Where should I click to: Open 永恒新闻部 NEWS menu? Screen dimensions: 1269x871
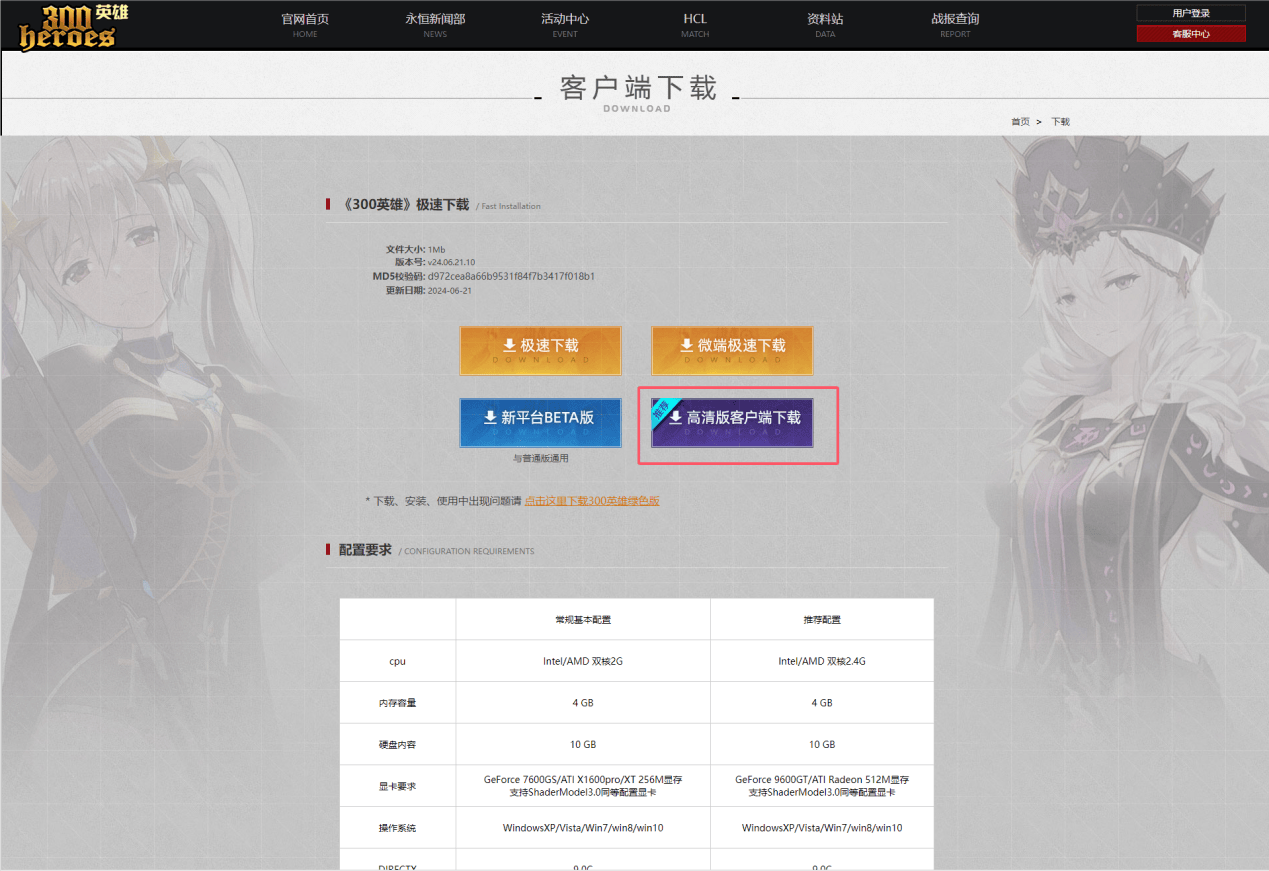pyautogui.click(x=435, y=25)
